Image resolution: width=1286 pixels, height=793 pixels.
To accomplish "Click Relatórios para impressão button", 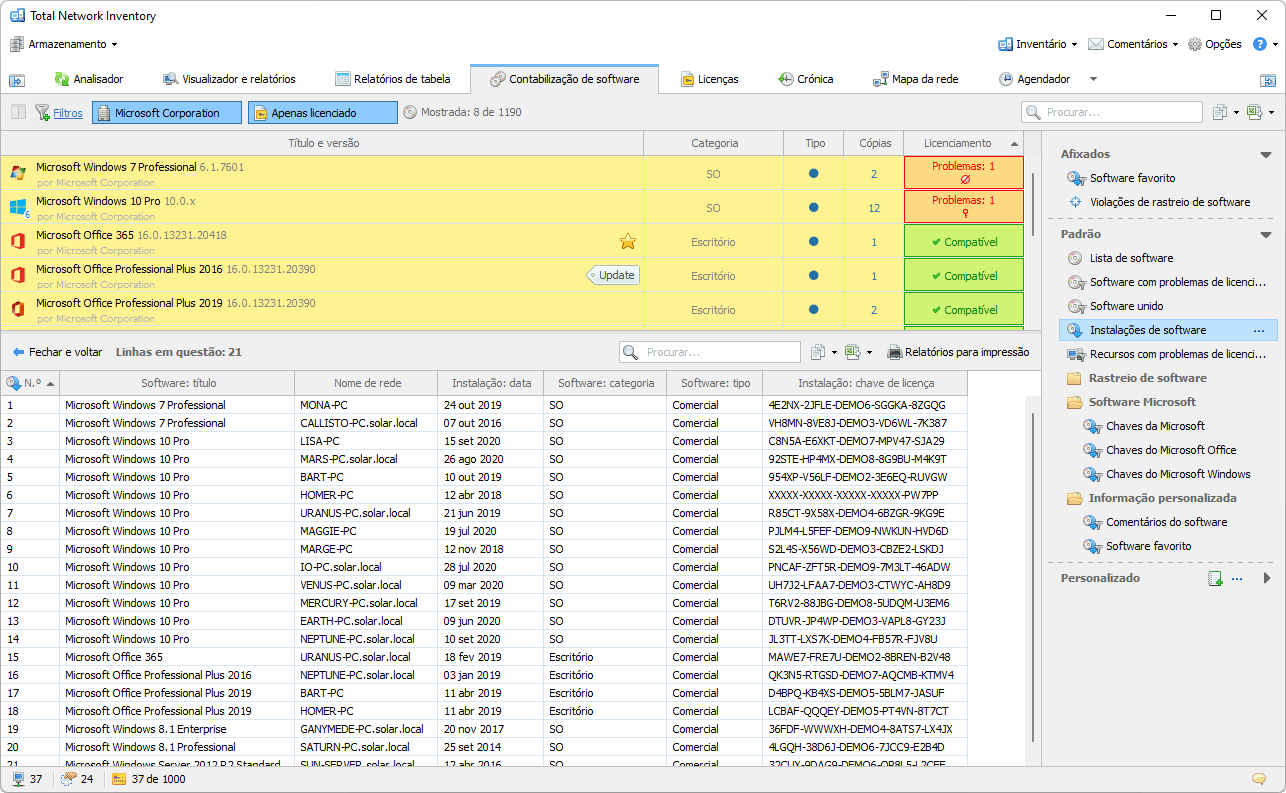I will point(958,352).
